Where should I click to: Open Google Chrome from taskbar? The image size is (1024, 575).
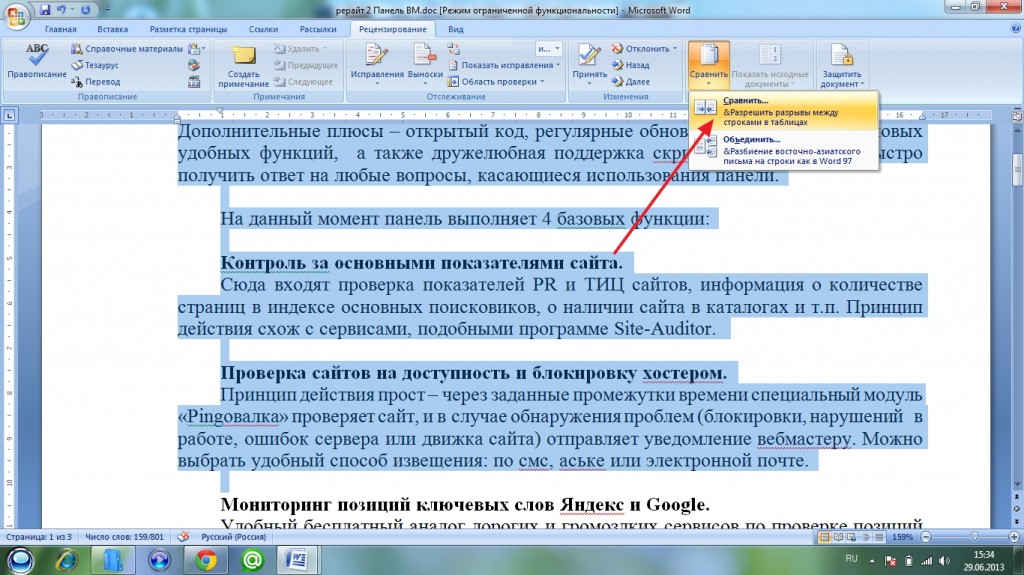click(x=206, y=560)
